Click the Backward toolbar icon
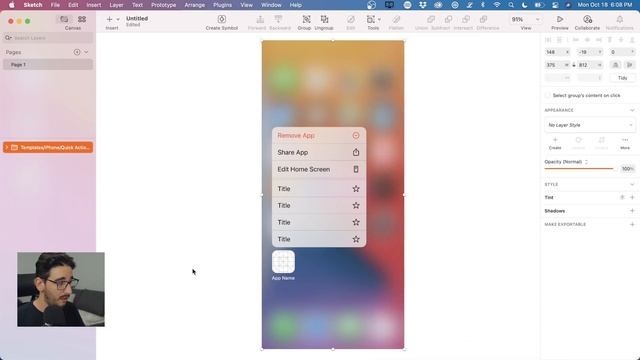 [x=278, y=19]
